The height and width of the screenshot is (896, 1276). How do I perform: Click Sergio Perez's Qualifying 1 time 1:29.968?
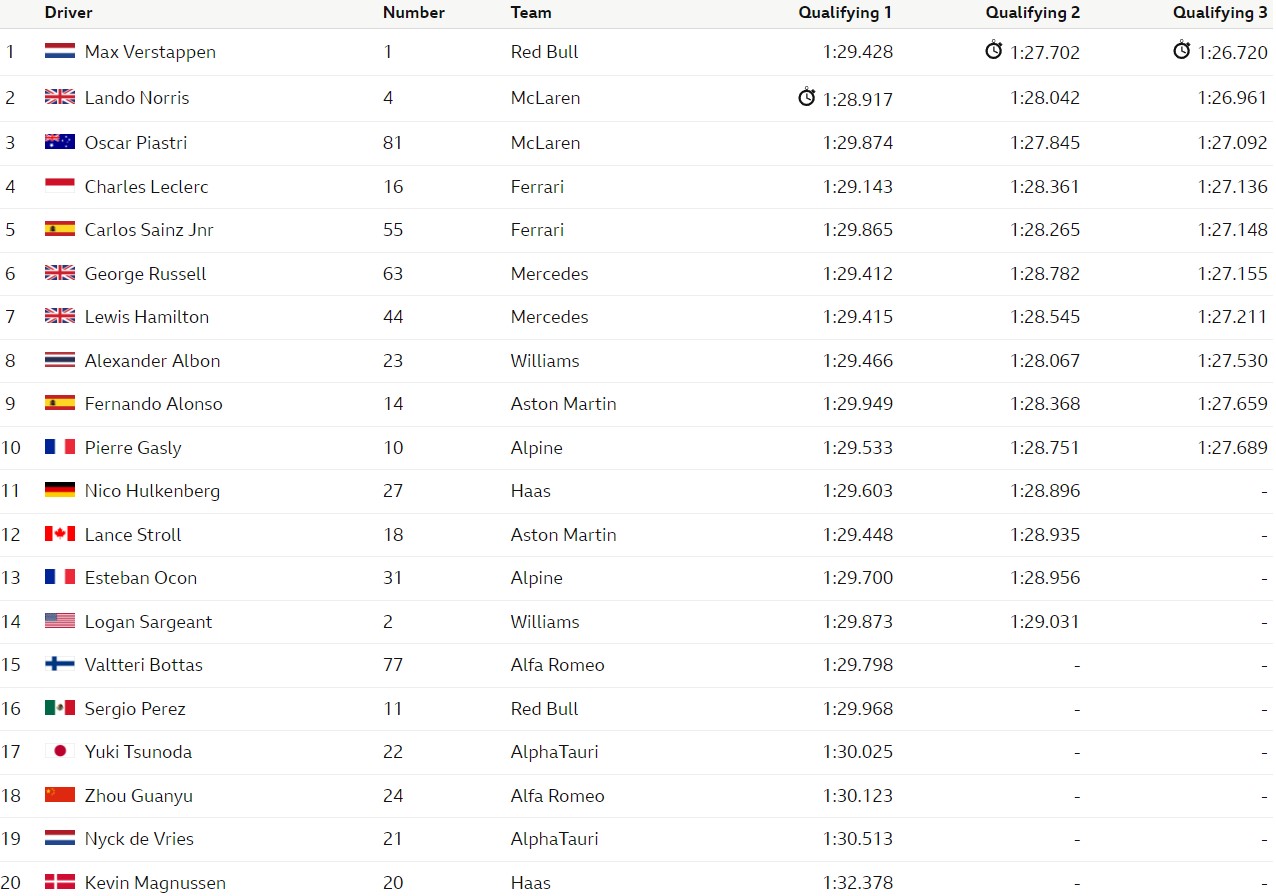pyautogui.click(x=858, y=708)
